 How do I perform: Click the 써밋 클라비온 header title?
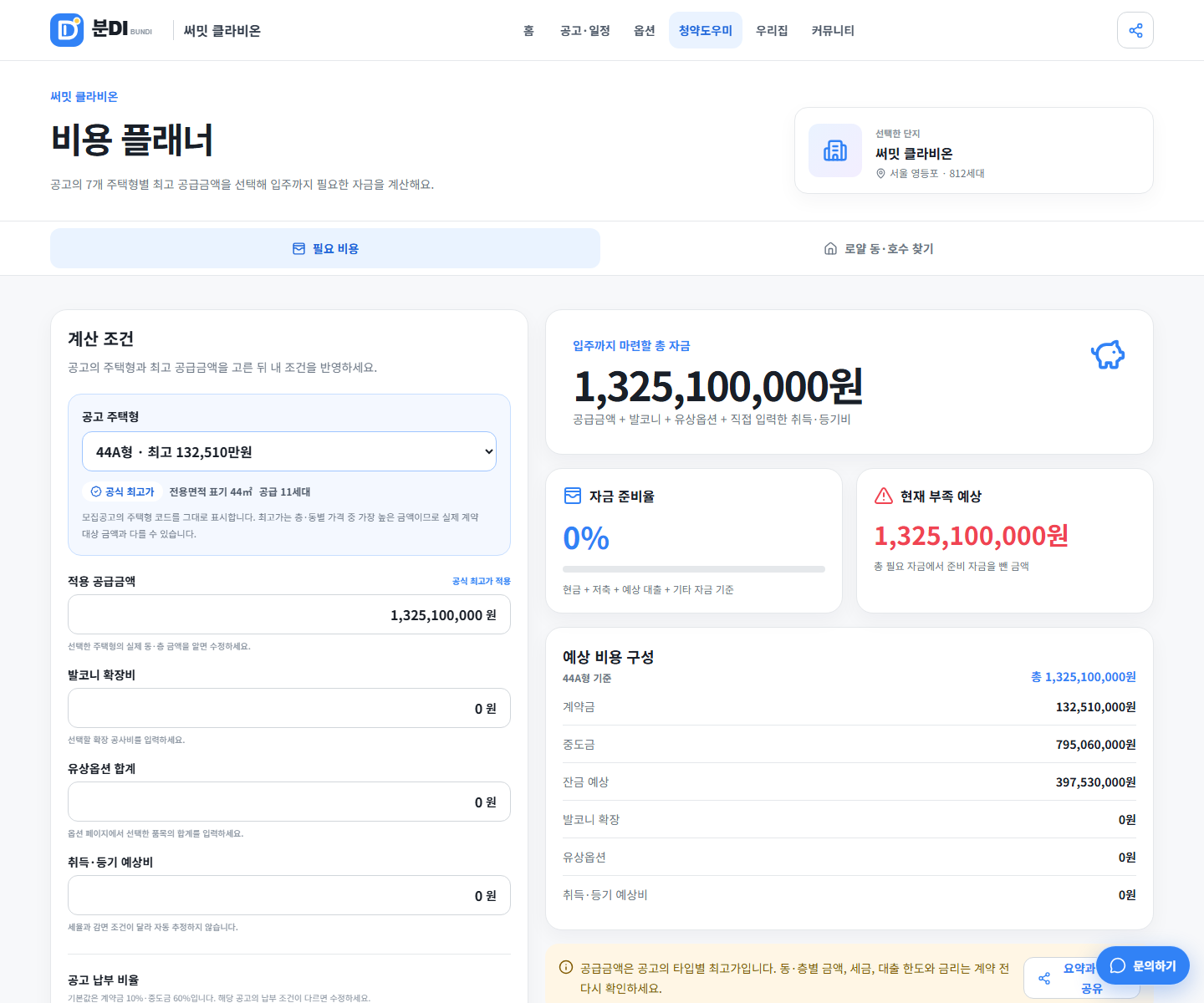tap(222, 31)
